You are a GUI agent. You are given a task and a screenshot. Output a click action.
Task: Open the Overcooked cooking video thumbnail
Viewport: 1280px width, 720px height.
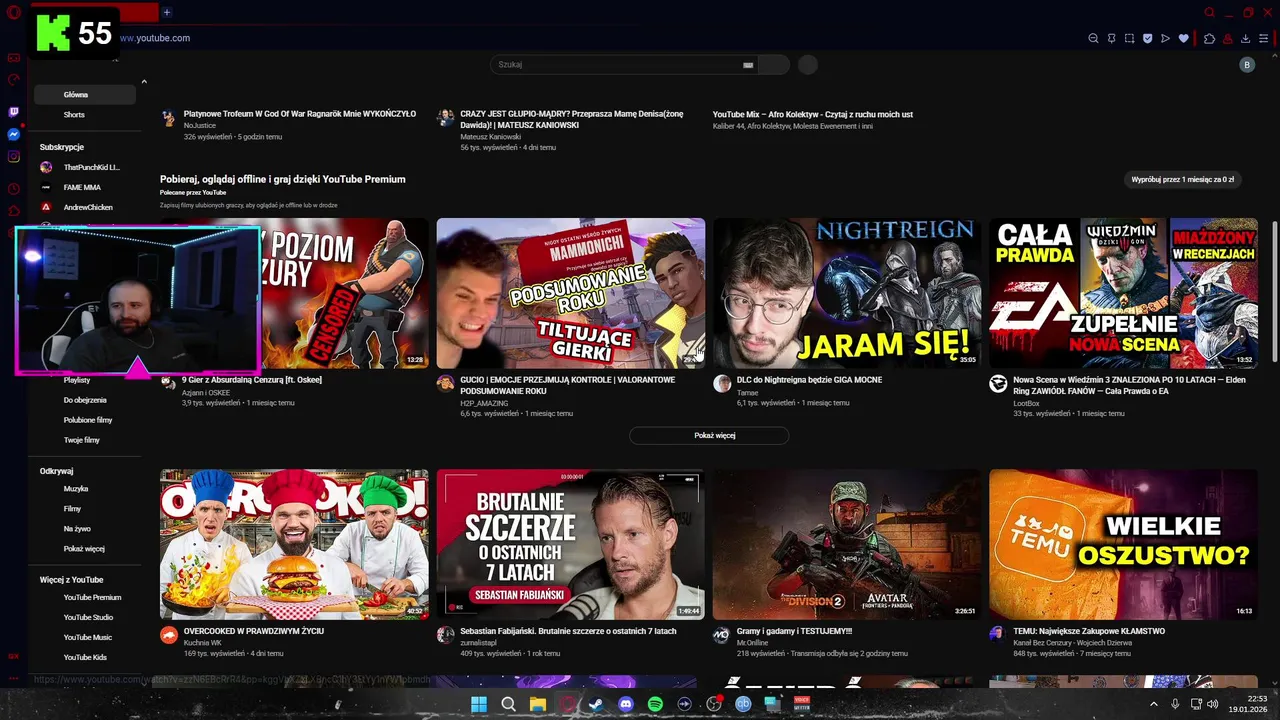coord(294,545)
